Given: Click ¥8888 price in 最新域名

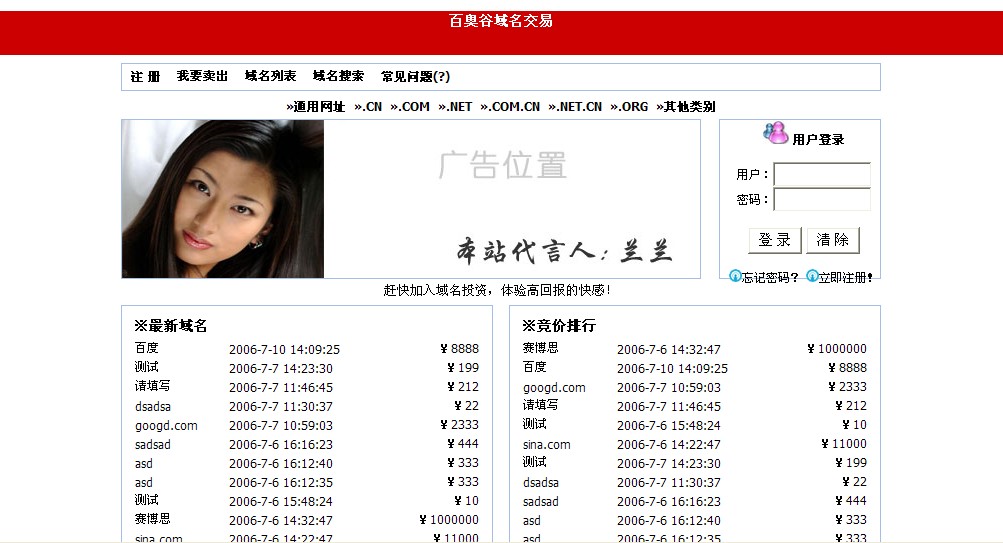Looking at the screenshot, I should pos(459,349).
